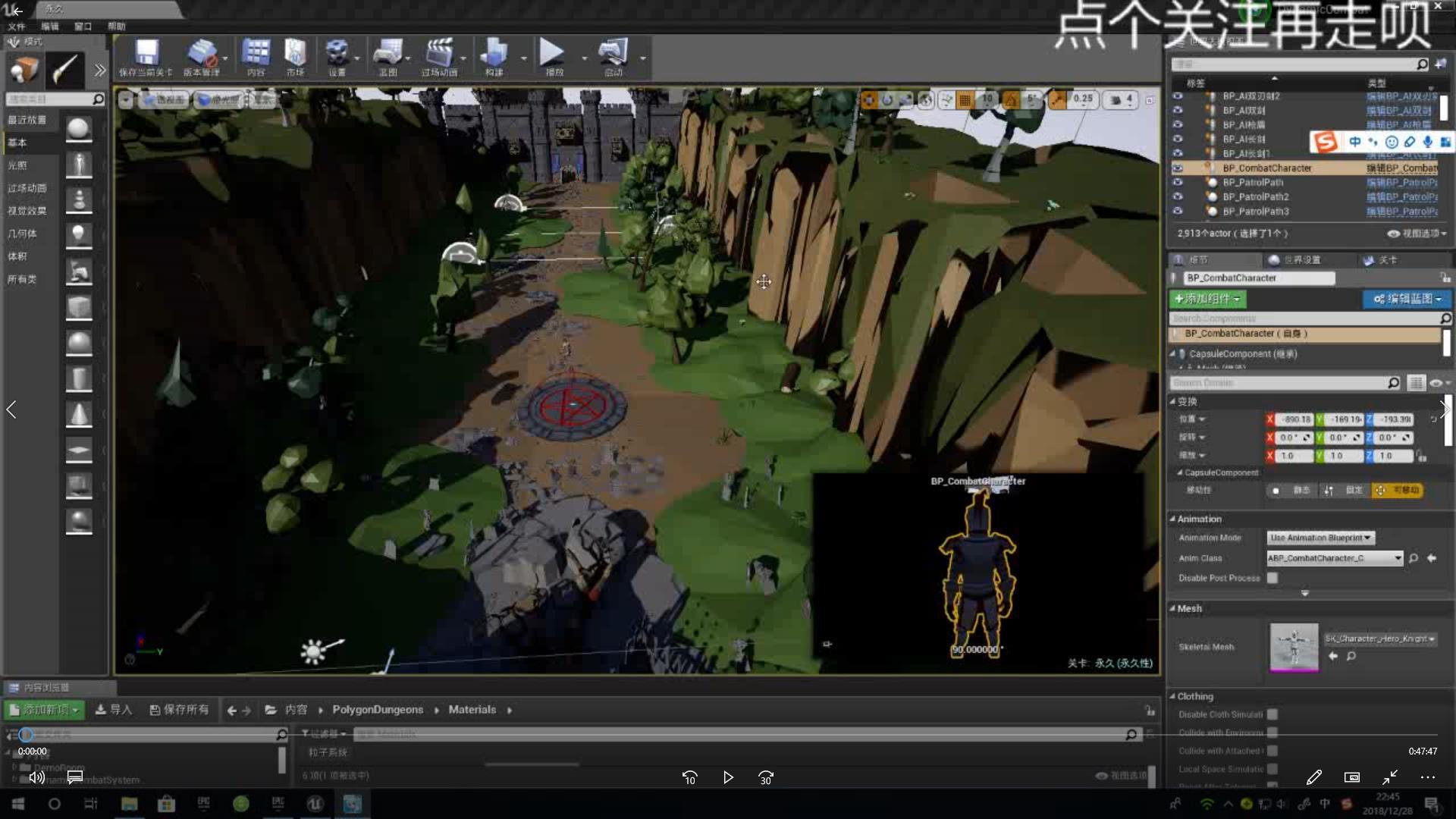
Task: Open Skeletal Mesh SK_Character_Hero_Knight dropdown
Action: pyautogui.click(x=1380, y=639)
